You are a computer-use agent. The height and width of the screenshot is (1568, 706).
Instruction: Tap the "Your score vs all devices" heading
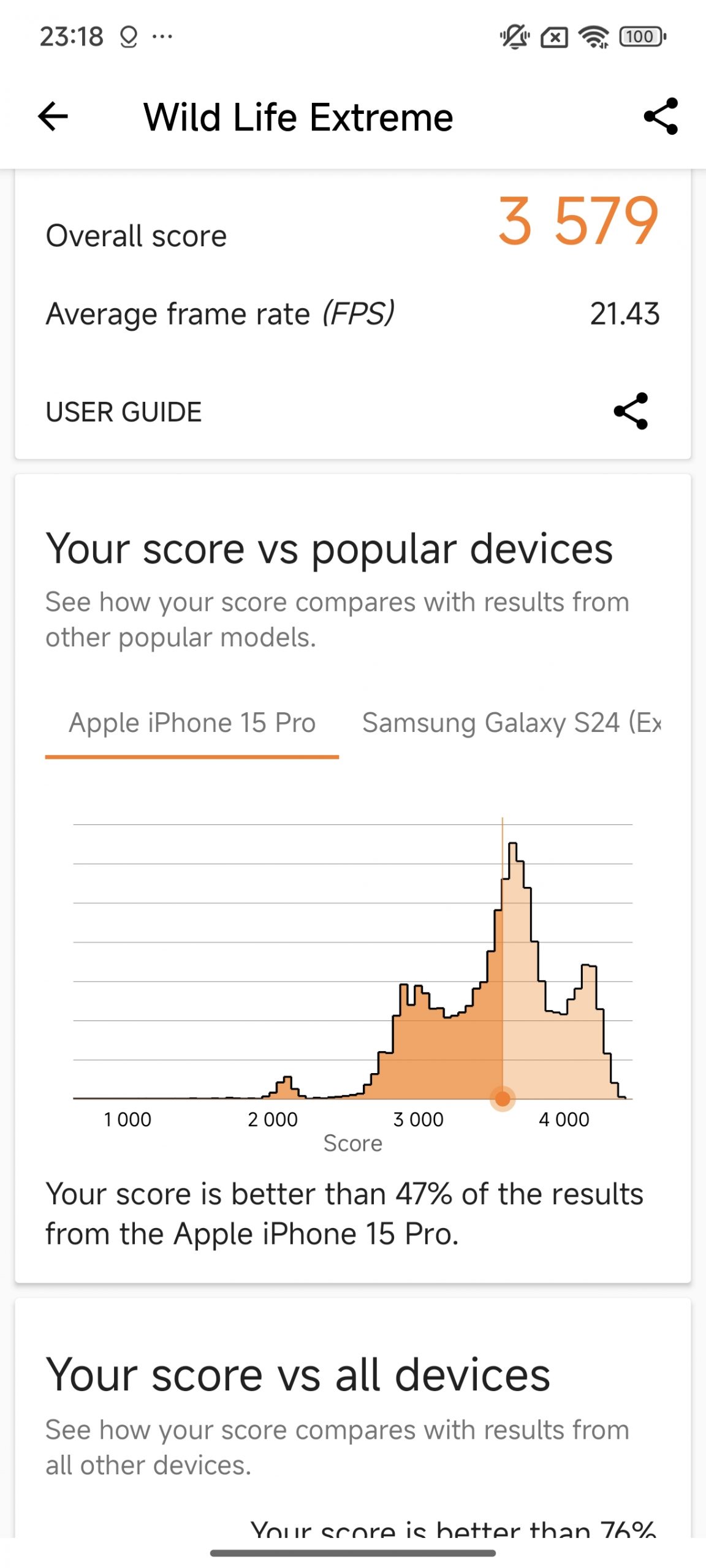tap(298, 1375)
